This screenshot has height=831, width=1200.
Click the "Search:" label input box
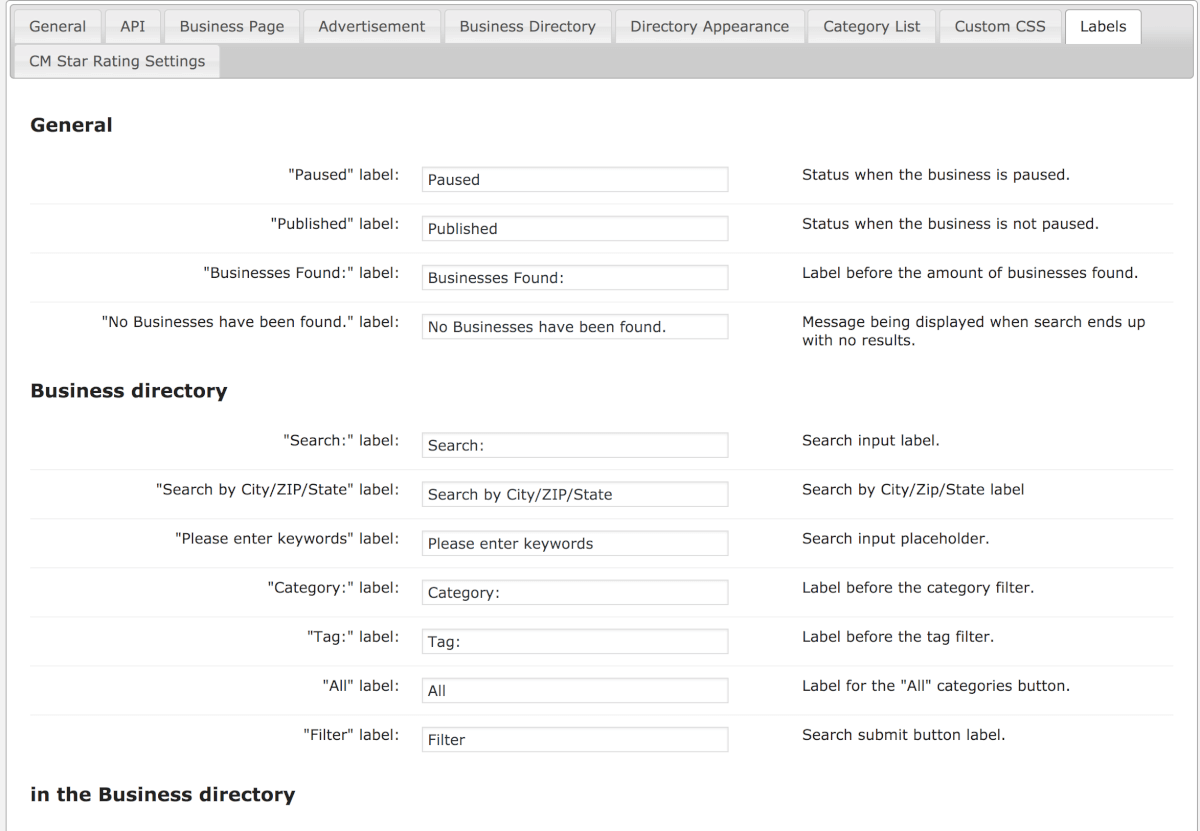click(574, 446)
